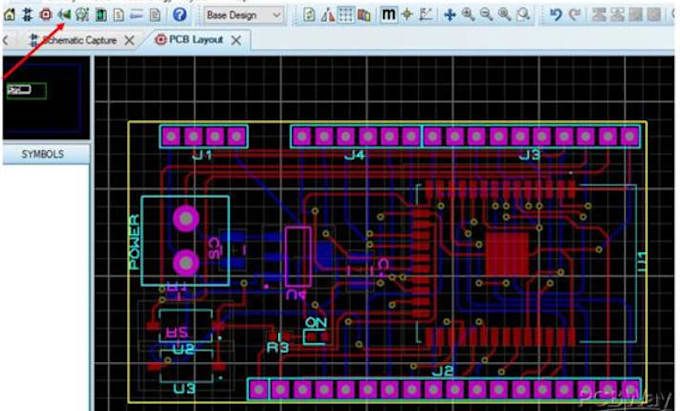Toggle the false origin icon
The image size is (680, 411).
(x=407, y=15)
